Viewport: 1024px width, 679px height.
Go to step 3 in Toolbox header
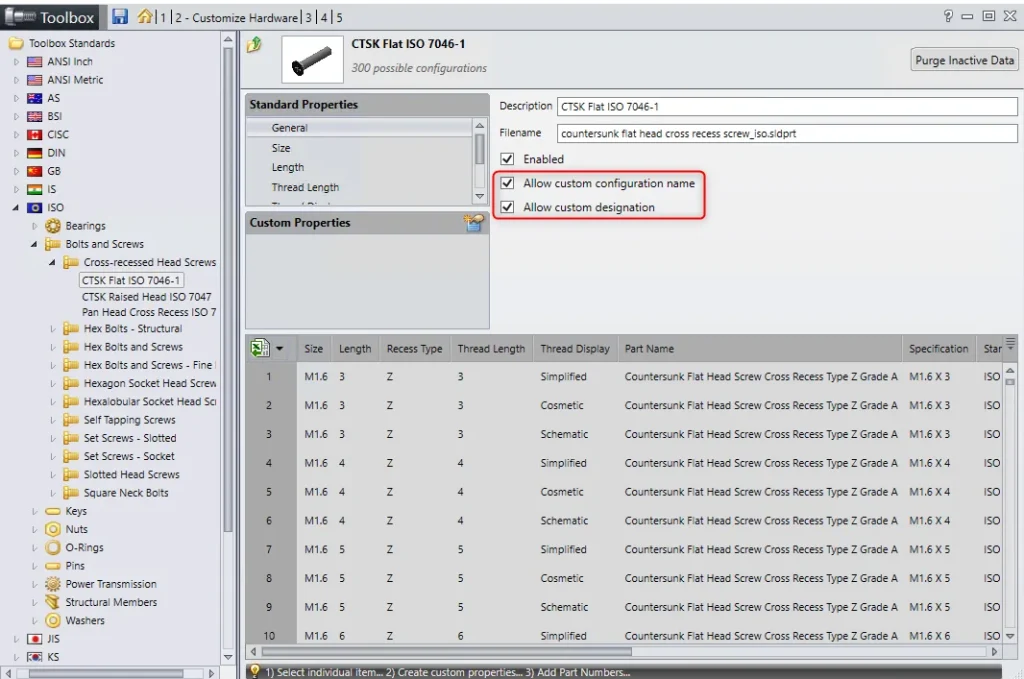[309, 18]
